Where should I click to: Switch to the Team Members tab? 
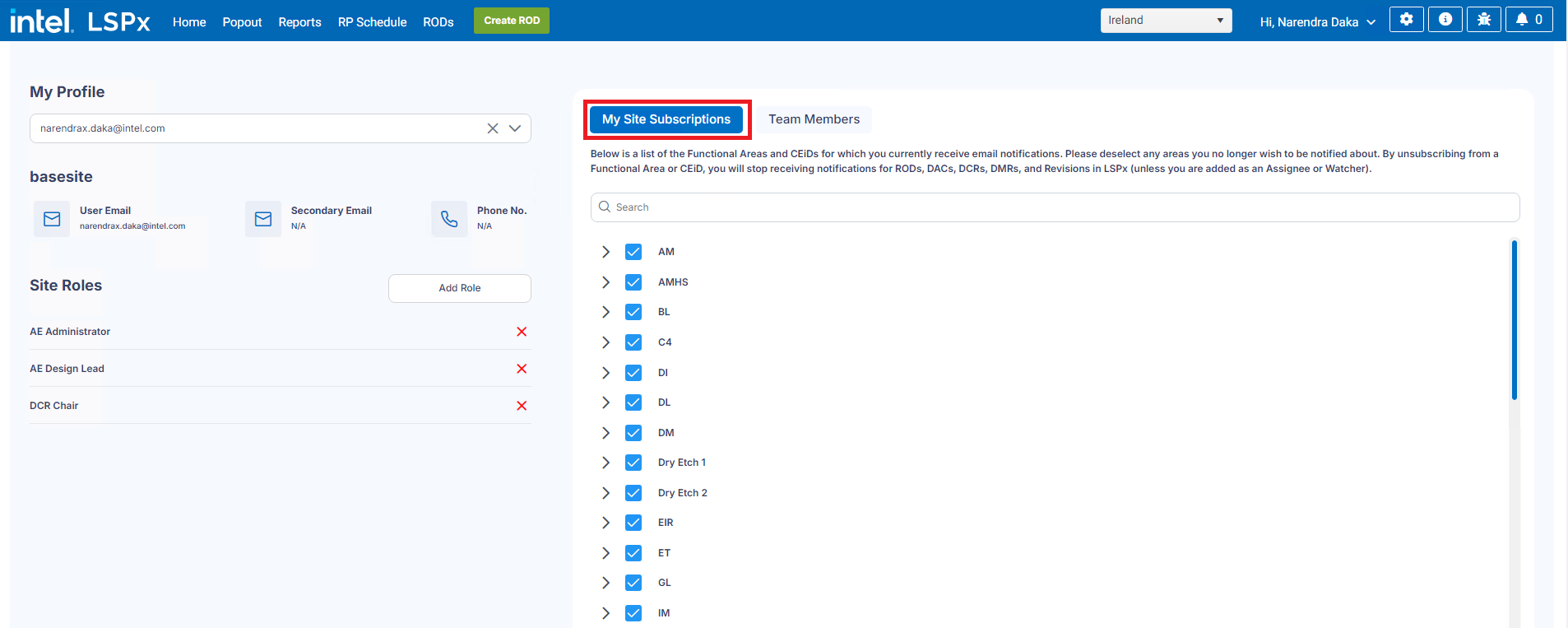[x=814, y=119]
